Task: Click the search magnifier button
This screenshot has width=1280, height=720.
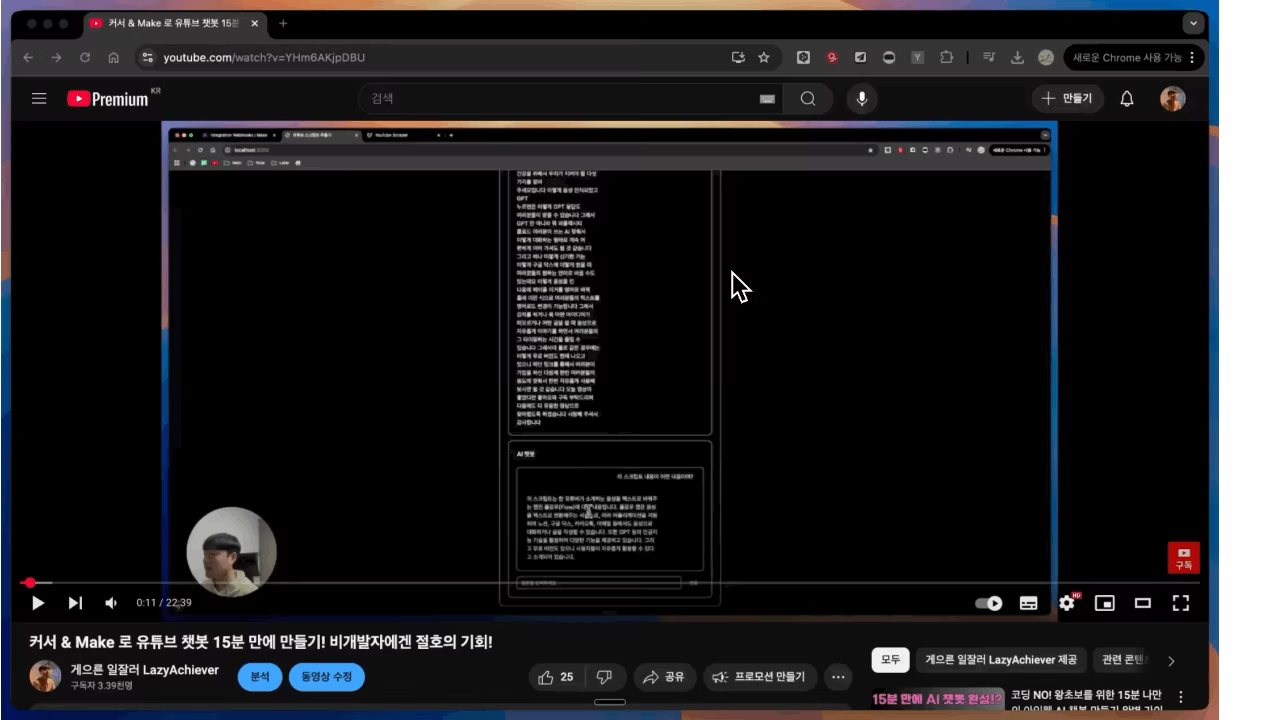Action: pos(808,98)
